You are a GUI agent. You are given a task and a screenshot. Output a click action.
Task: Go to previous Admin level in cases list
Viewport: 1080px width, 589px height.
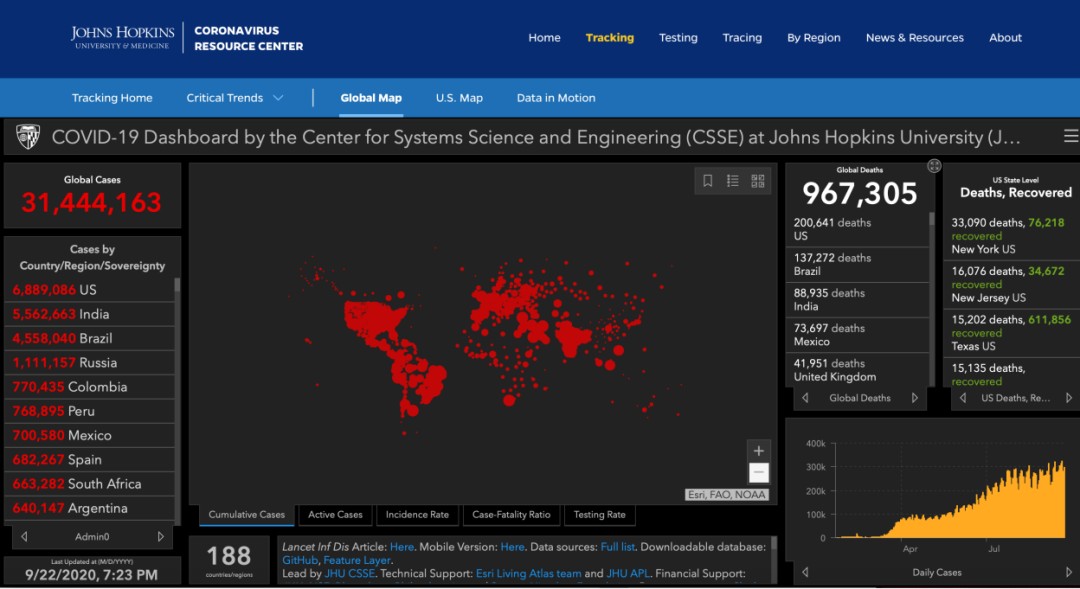(x=24, y=537)
